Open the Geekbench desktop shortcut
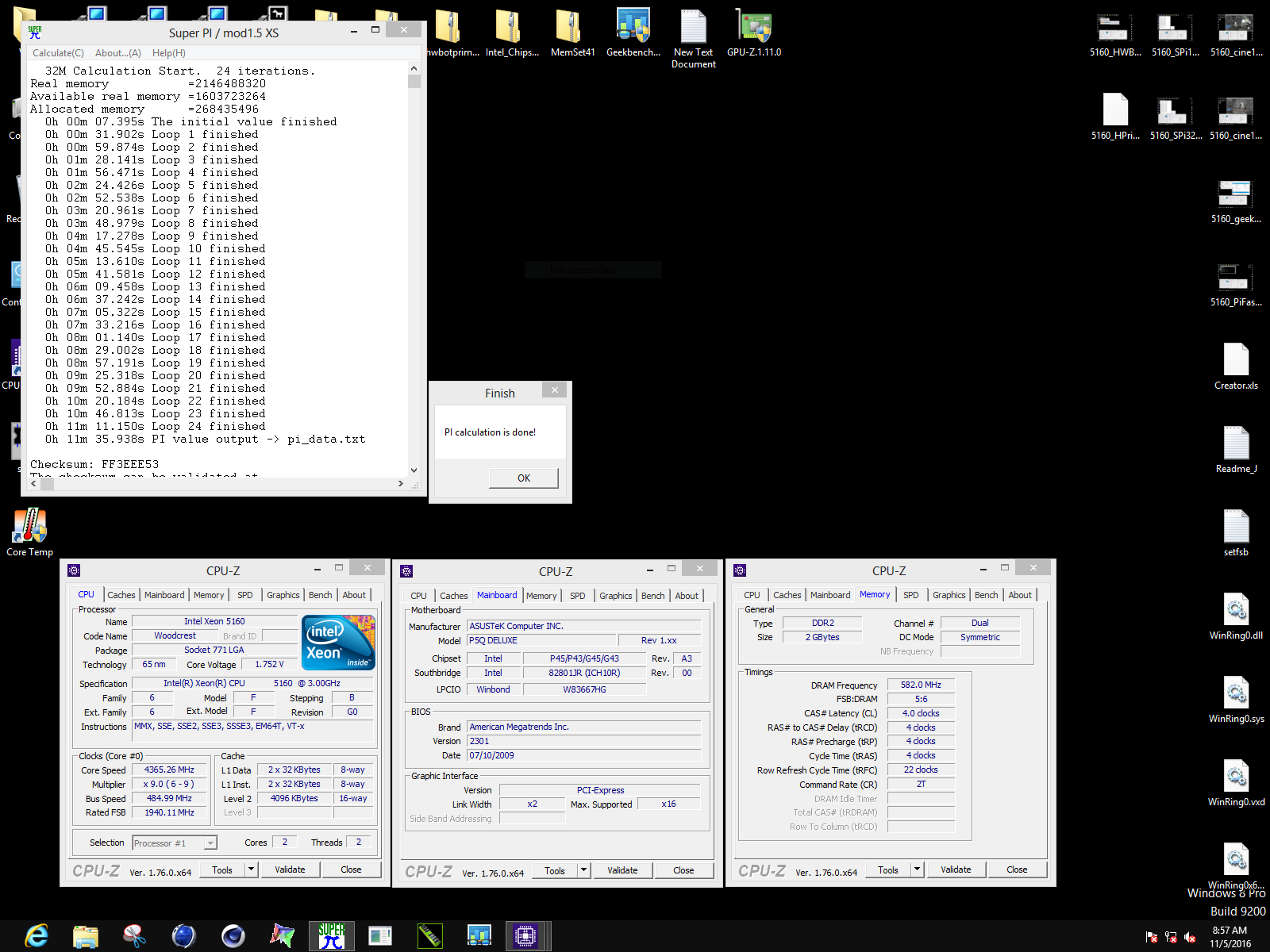Screen dimensions: 1270x952 coord(633,33)
